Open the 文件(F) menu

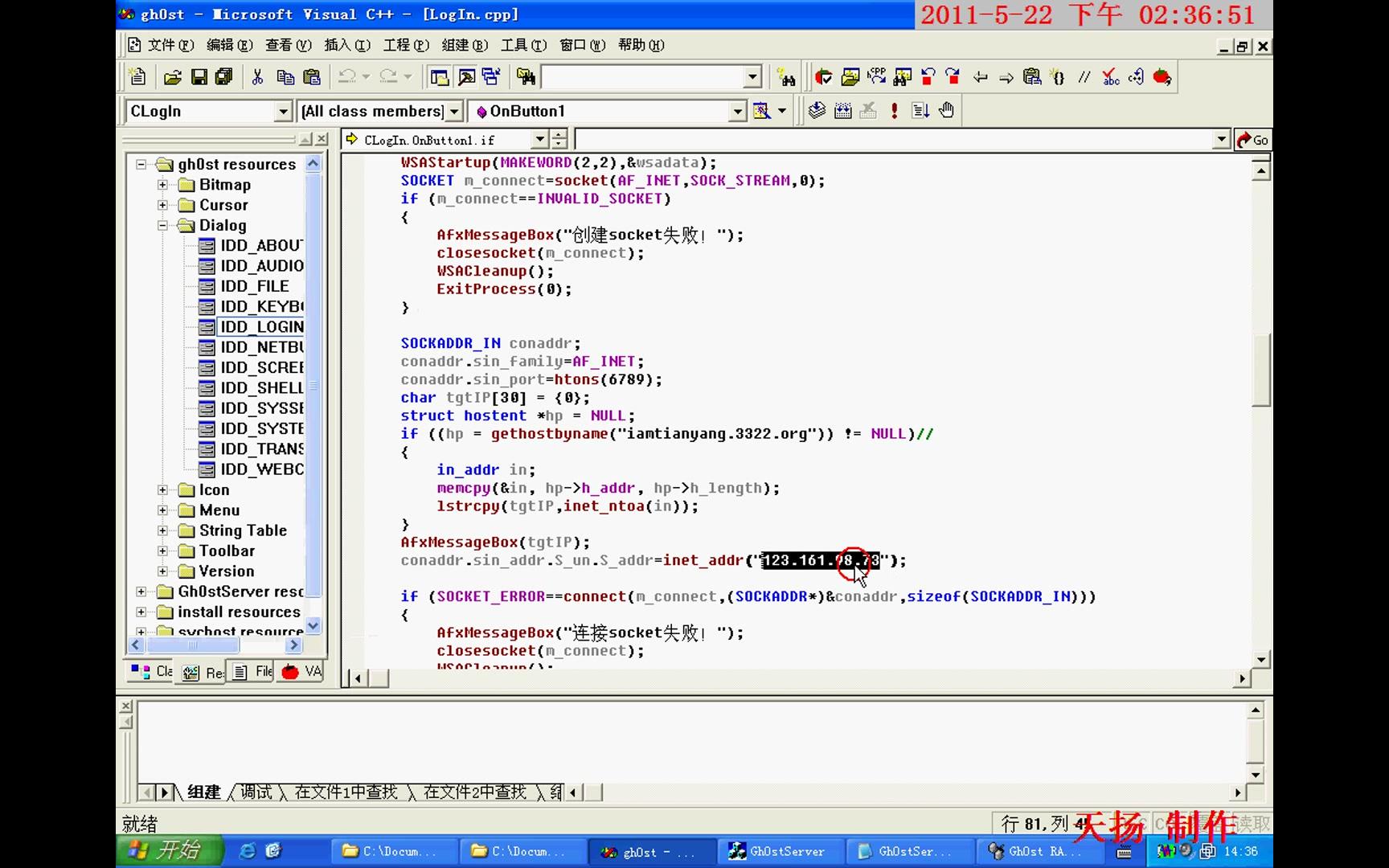170,45
